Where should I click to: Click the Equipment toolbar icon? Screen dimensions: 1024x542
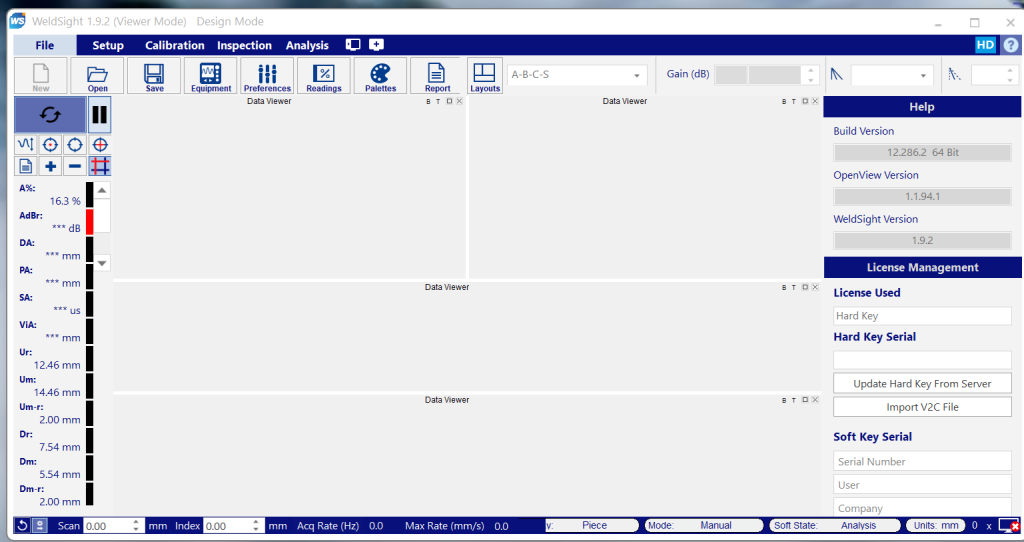(211, 76)
